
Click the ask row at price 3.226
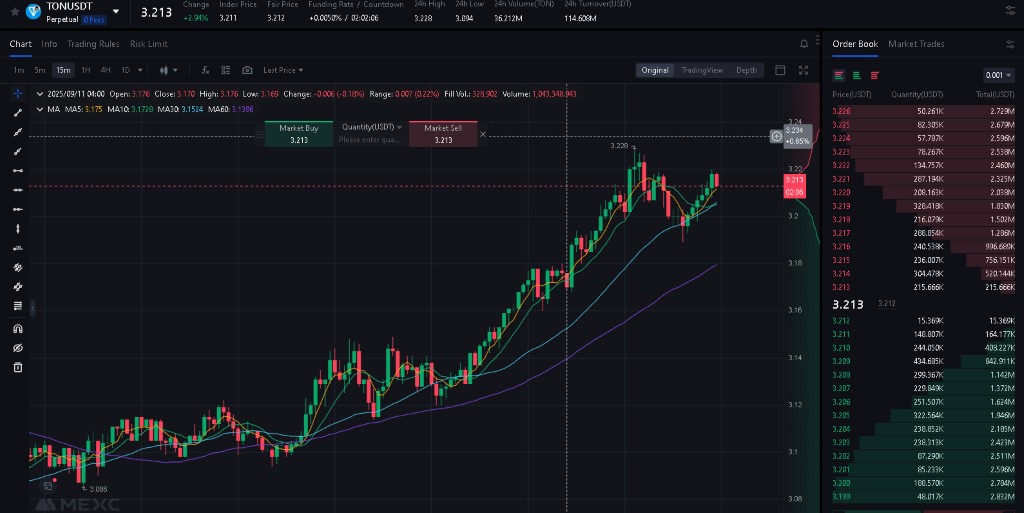point(923,112)
